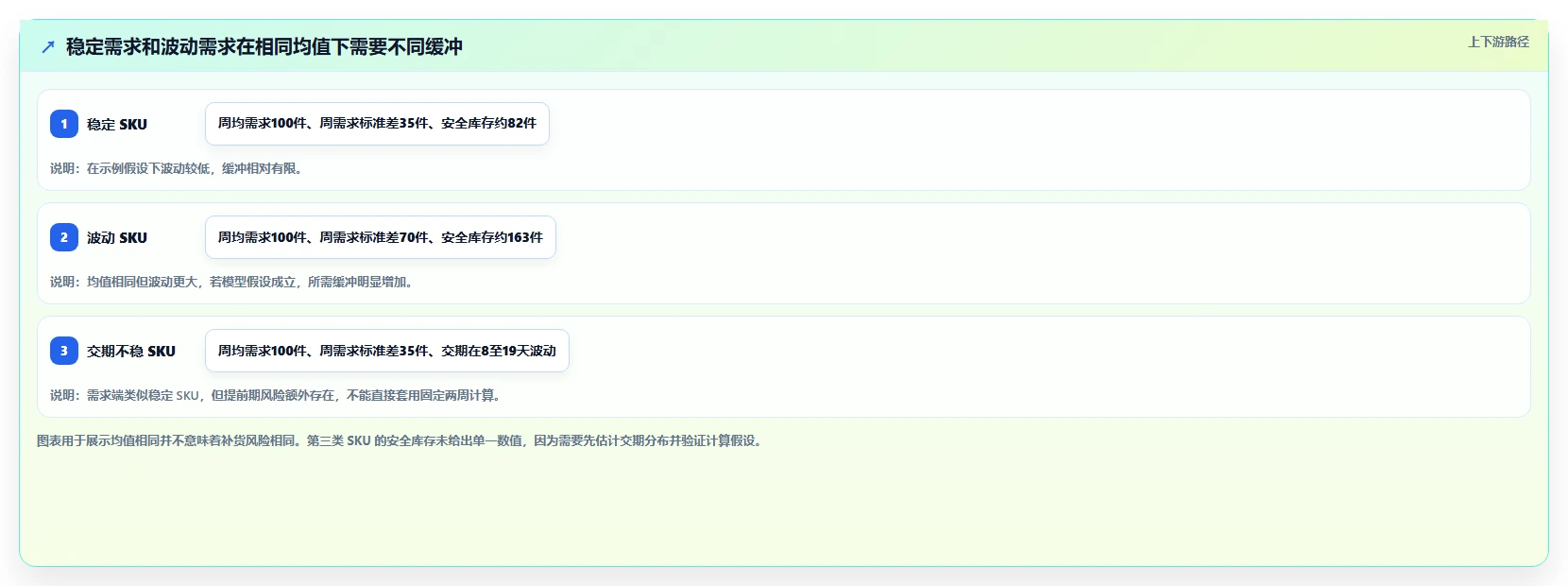This screenshot has width=1568, height=586.
Task: Click the number 2 badge for 波动 SKU
Action: [x=64, y=237]
